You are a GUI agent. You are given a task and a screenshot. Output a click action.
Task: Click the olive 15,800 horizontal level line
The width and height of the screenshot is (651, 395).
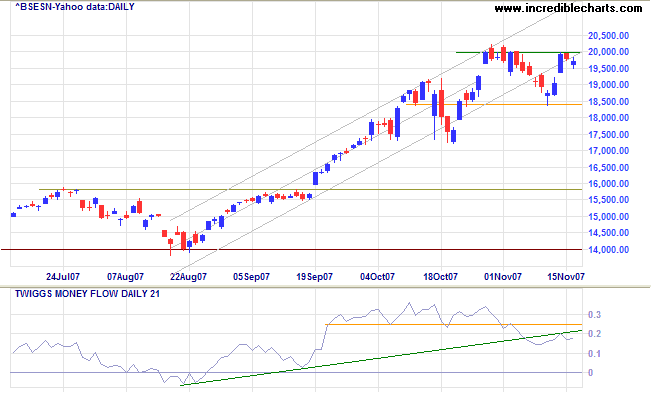pyautogui.click(x=311, y=189)
